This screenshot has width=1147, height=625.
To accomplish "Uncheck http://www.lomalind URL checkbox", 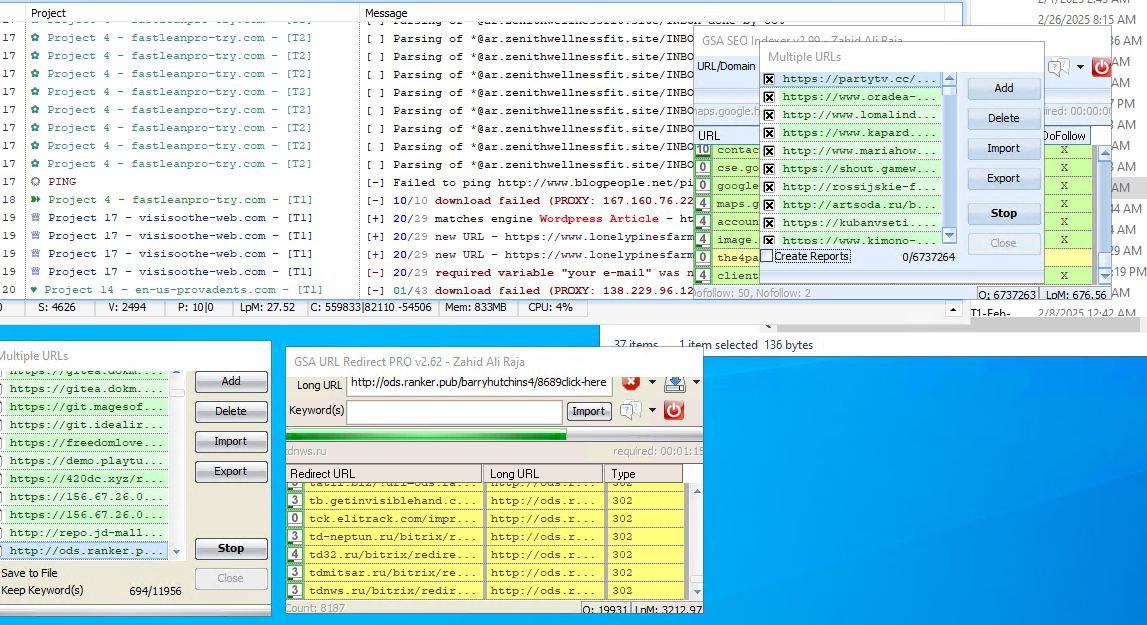I will point(769,115).
